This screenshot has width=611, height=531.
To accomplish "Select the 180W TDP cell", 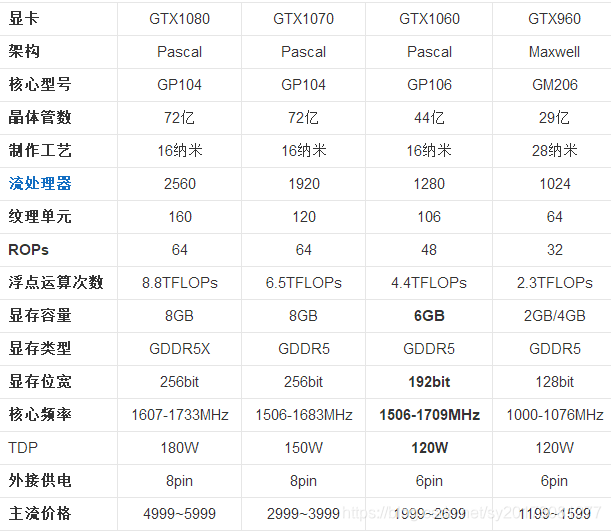I will pyautogui.click(x=180, y=448).
